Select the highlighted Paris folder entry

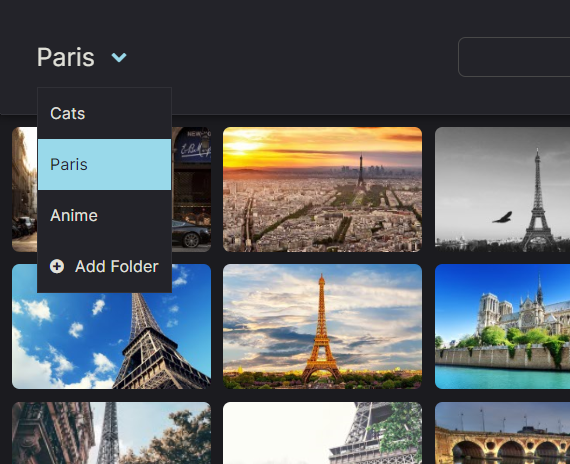pos(104,164)
